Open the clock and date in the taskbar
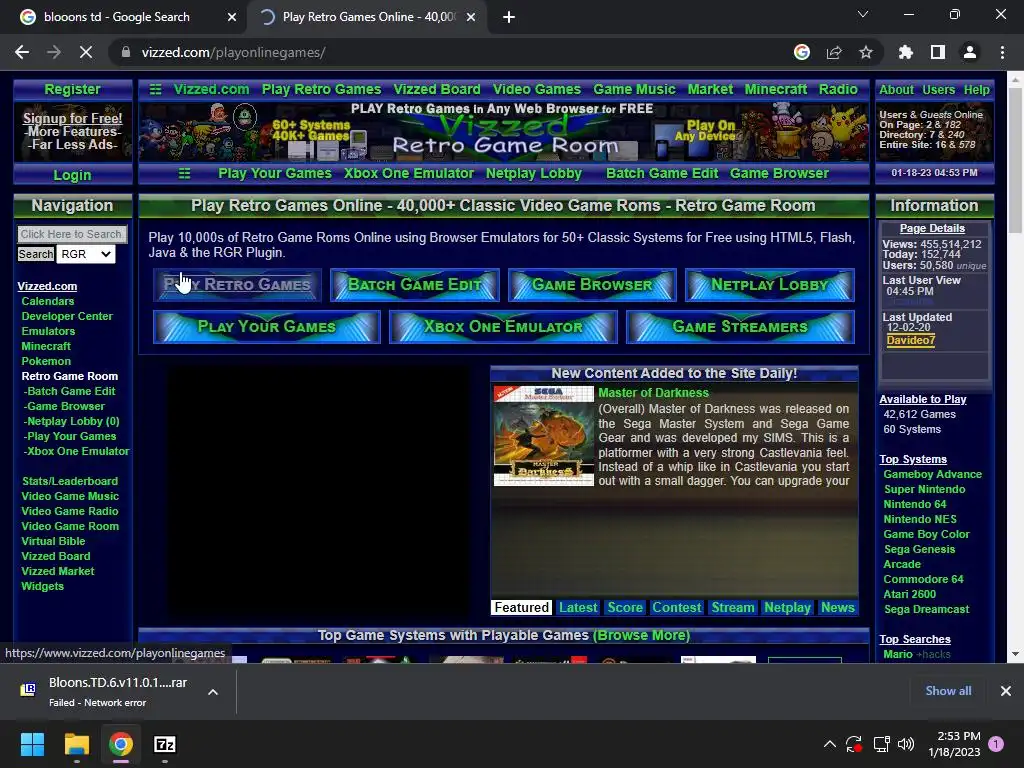The image size is (1024, 768). [954, 744]
